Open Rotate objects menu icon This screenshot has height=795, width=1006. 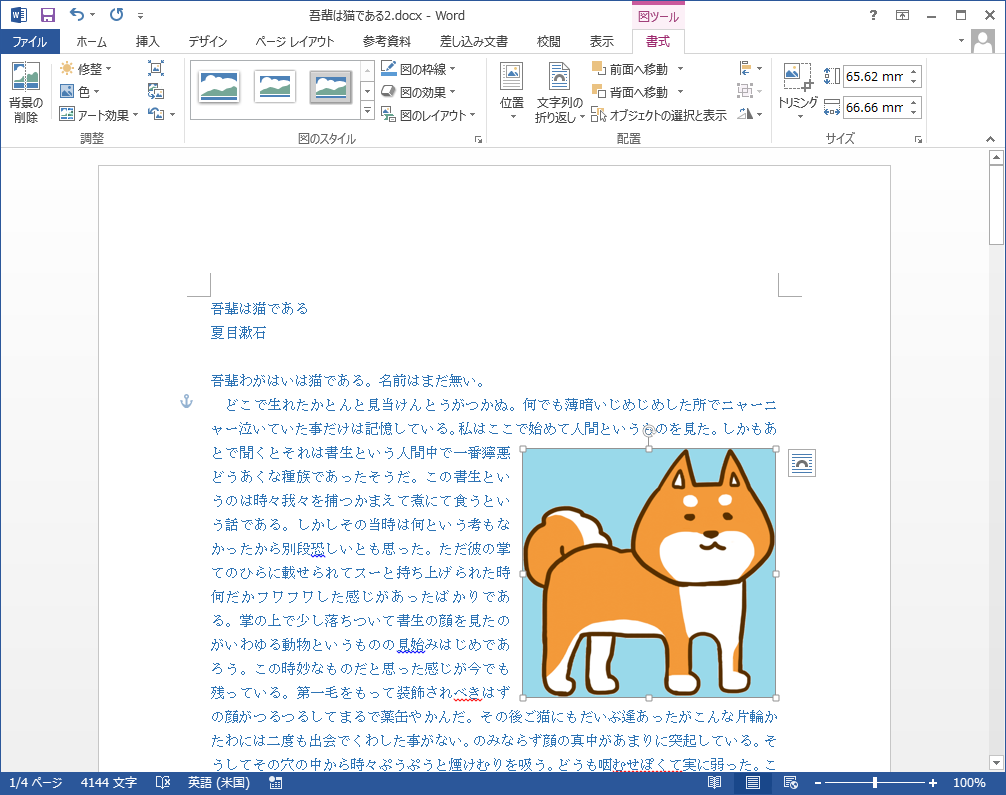pyautogui.click(x=750, y=114)
